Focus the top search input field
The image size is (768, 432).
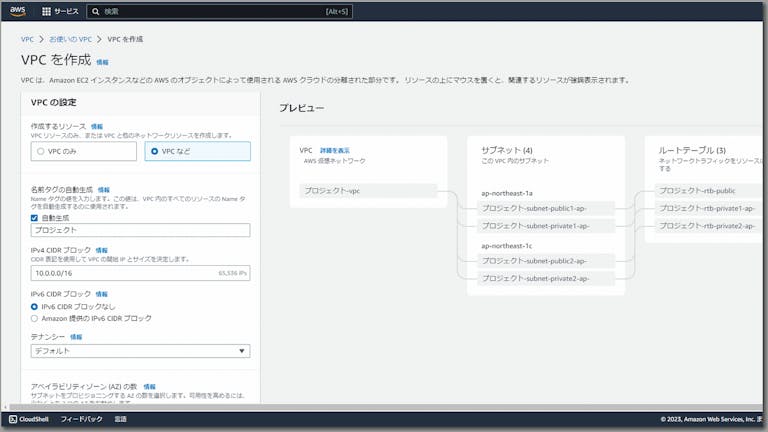pos(219,11)
